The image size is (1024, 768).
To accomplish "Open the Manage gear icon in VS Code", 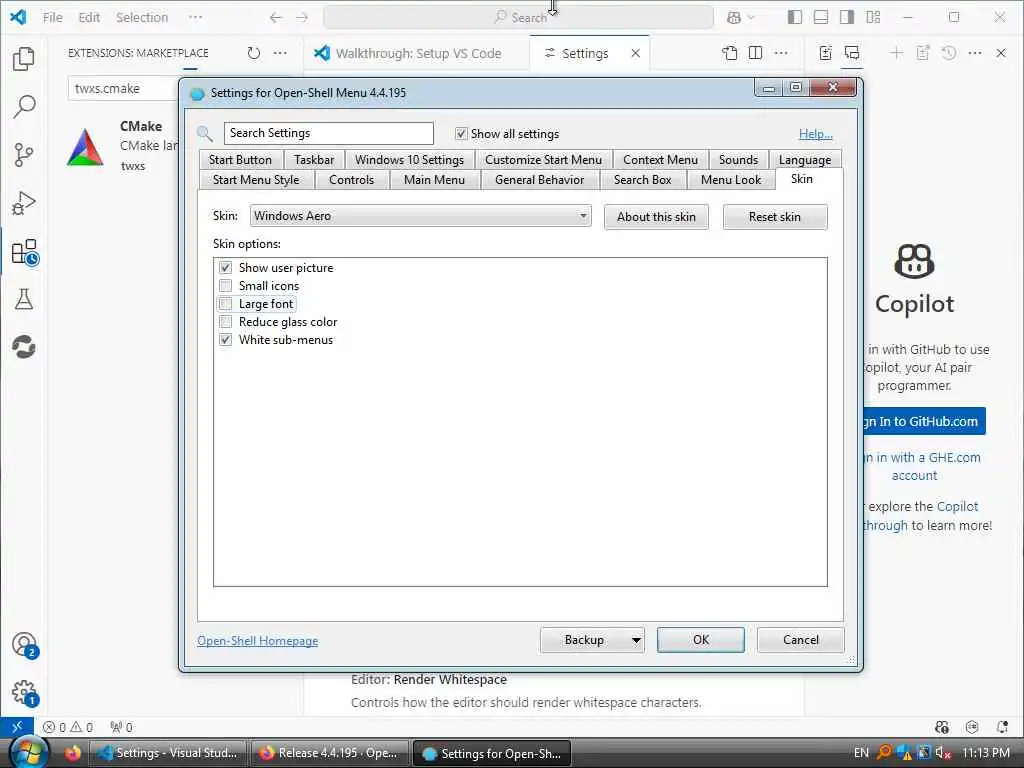I will coord(25,693).
